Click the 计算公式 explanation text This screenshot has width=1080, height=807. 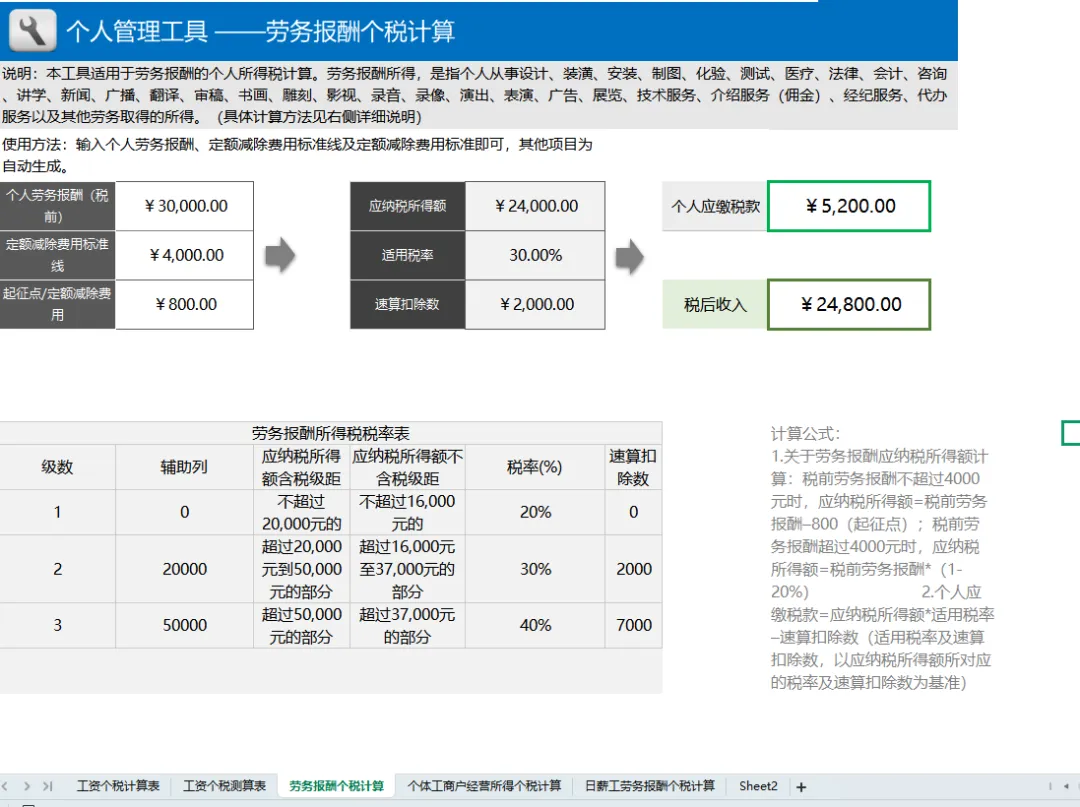882,558
